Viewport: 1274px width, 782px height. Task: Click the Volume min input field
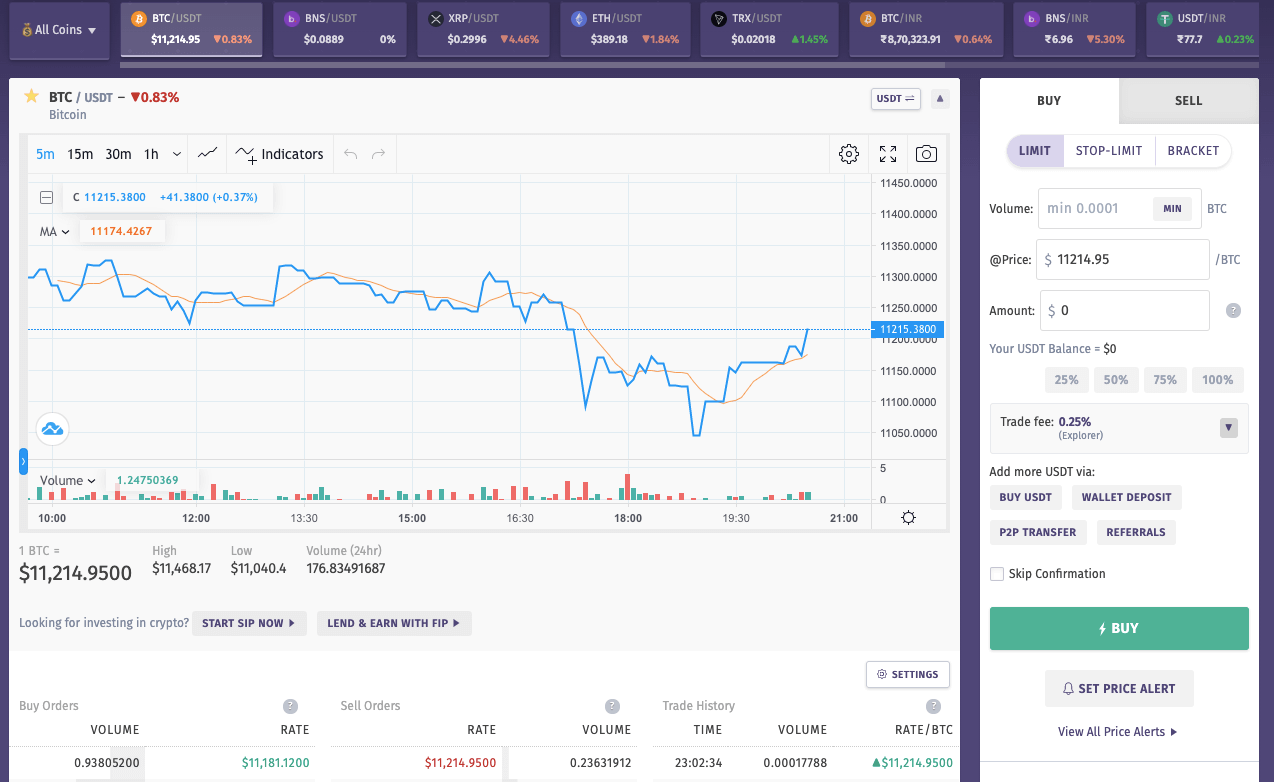tap(1095, 209)
